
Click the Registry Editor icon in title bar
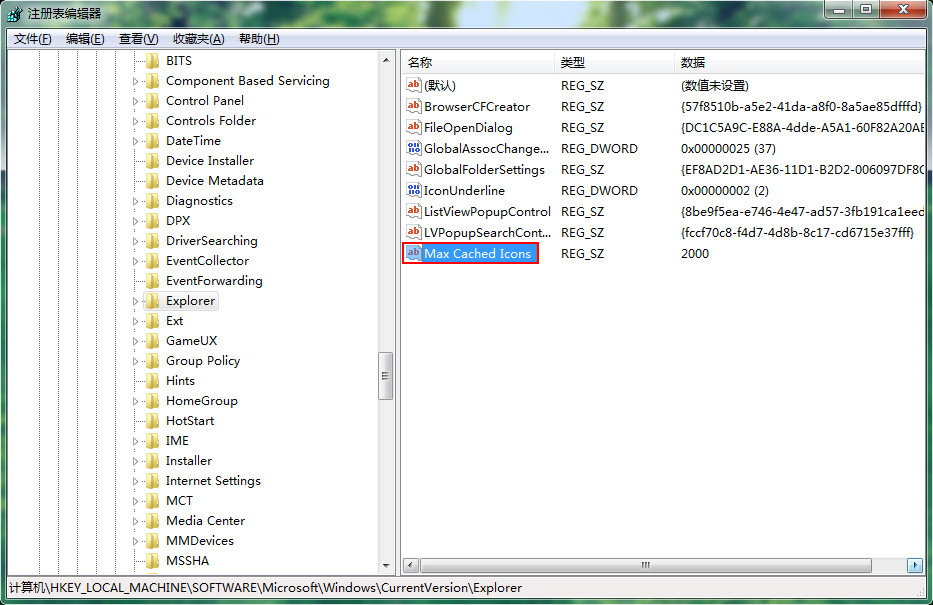[14, 13]
